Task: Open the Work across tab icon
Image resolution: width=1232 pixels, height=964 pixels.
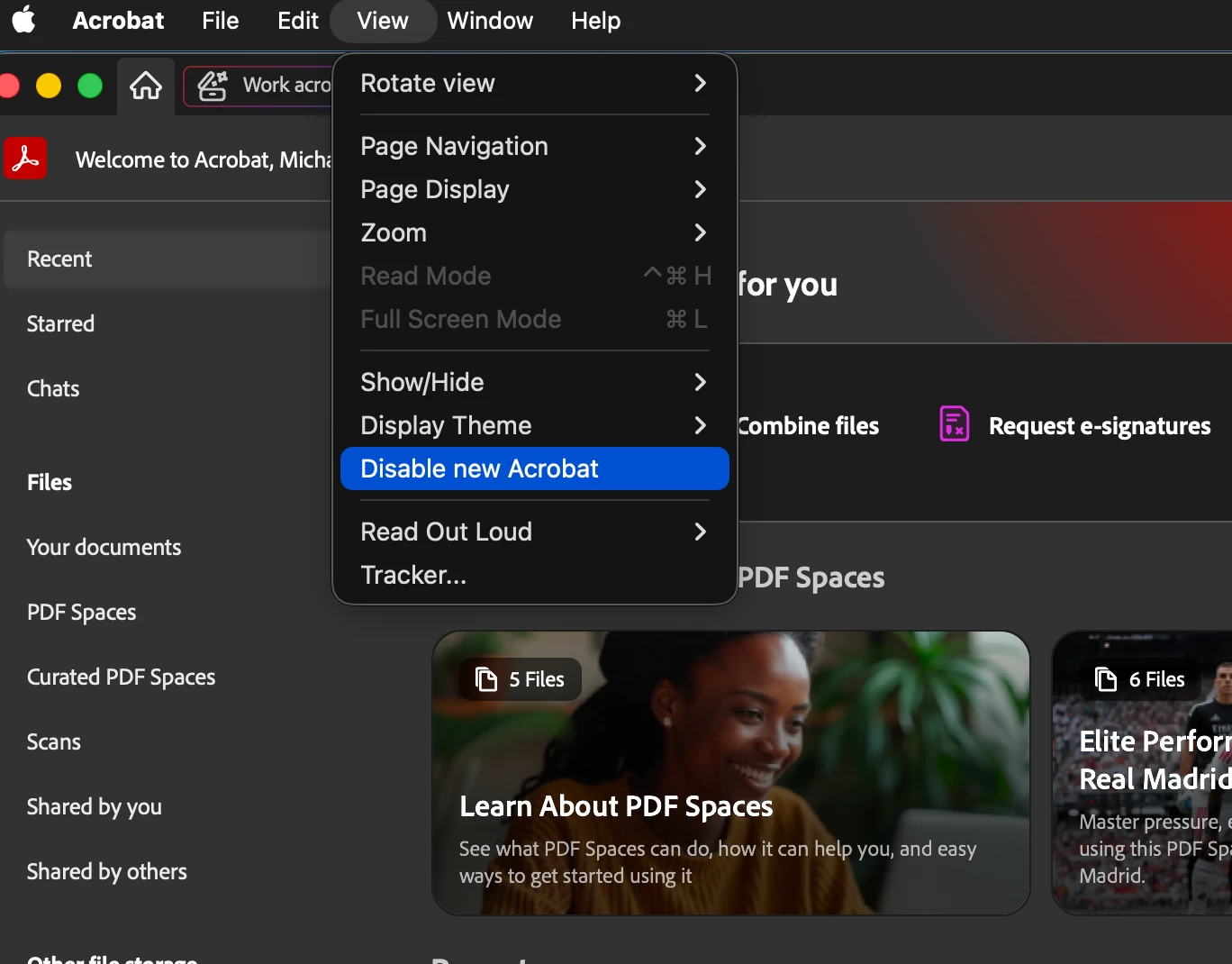Action: click(x=213, y=86)
